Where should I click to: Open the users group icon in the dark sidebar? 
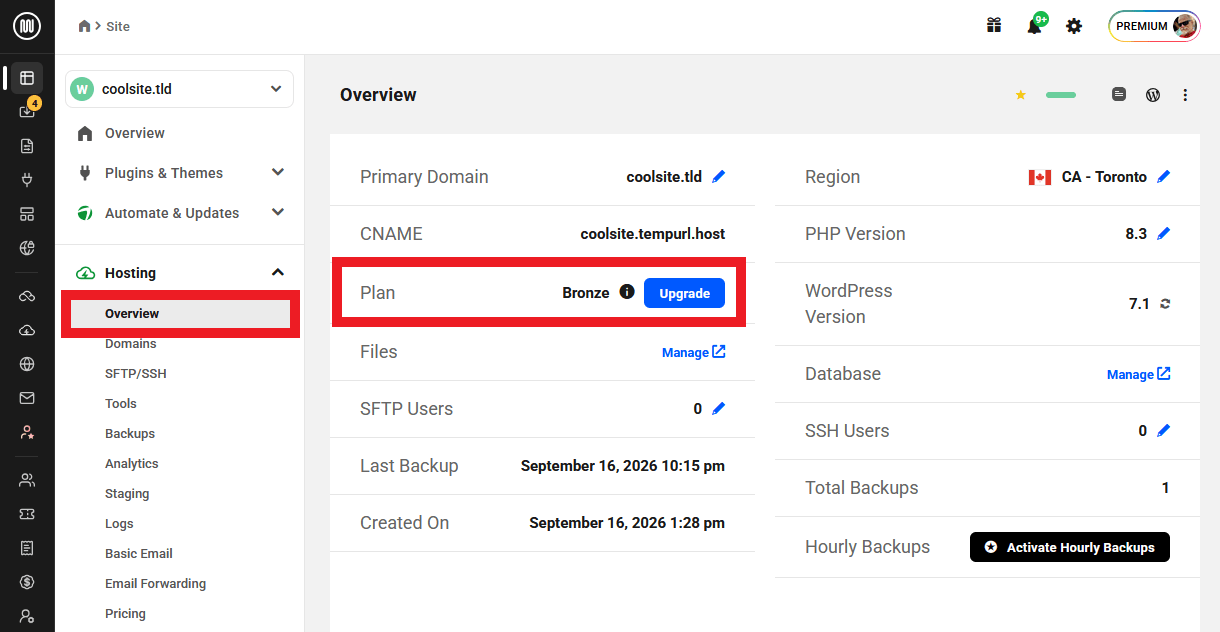pyautogui.click(x=27, y=480)
